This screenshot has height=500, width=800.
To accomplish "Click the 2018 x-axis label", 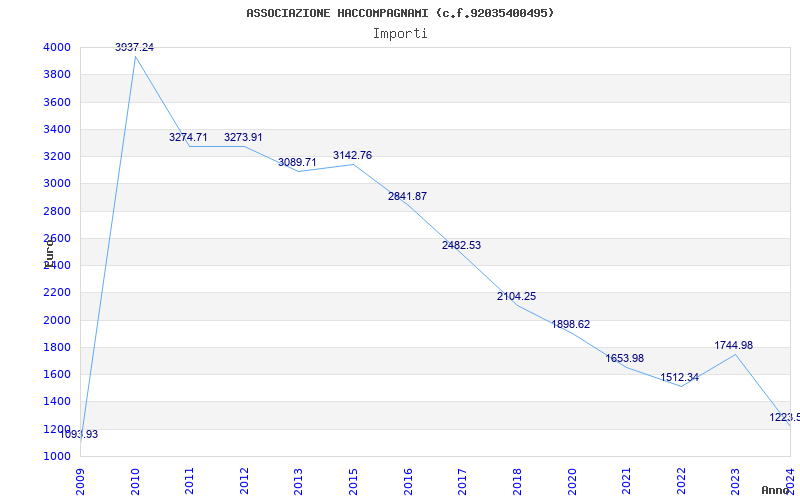I will [x=517, y=482].
